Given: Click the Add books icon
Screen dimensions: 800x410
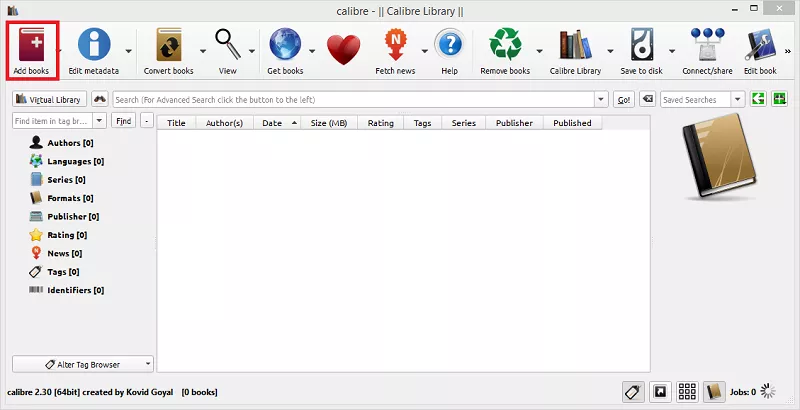Looking at the screenshot, I should click(x=31, y=46).
